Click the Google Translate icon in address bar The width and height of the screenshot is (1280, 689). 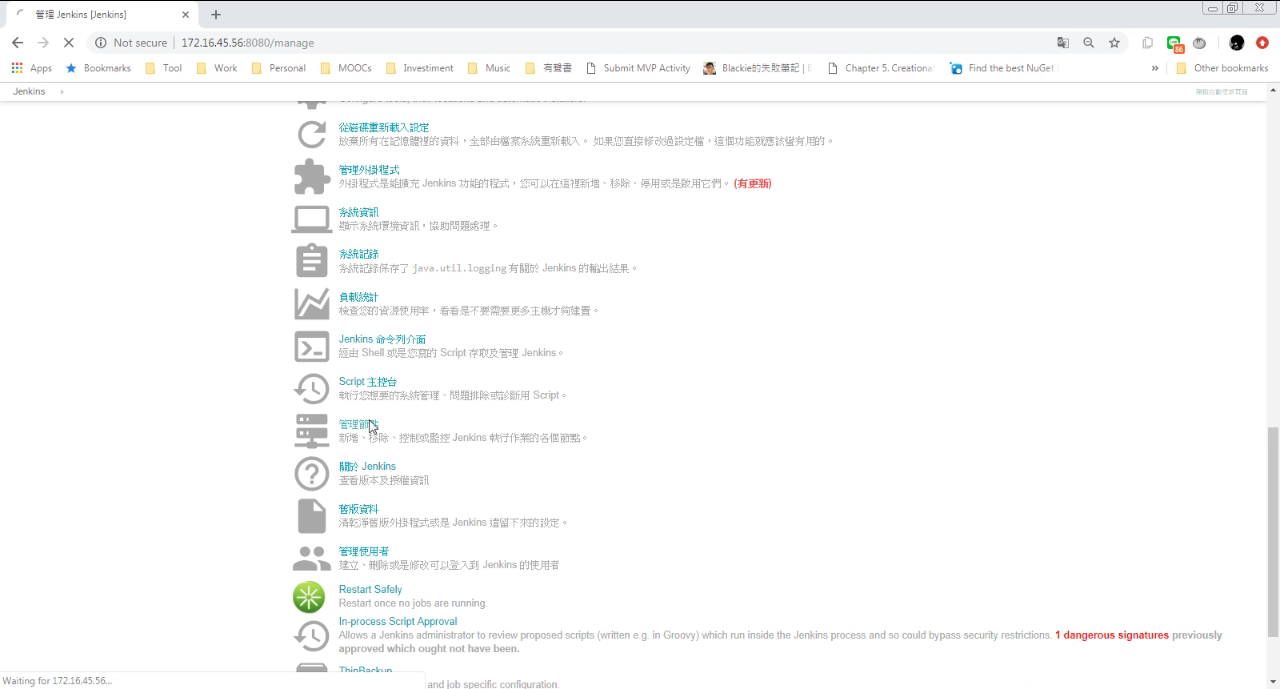click(x=1063, y=43)
